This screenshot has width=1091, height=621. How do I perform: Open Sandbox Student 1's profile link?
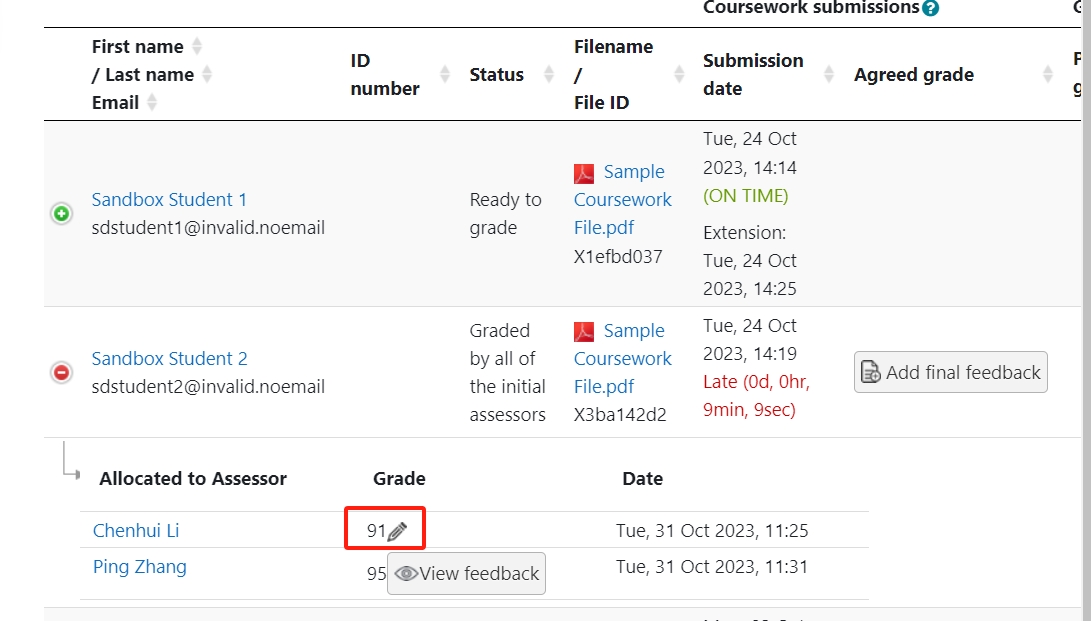(169, 199)
